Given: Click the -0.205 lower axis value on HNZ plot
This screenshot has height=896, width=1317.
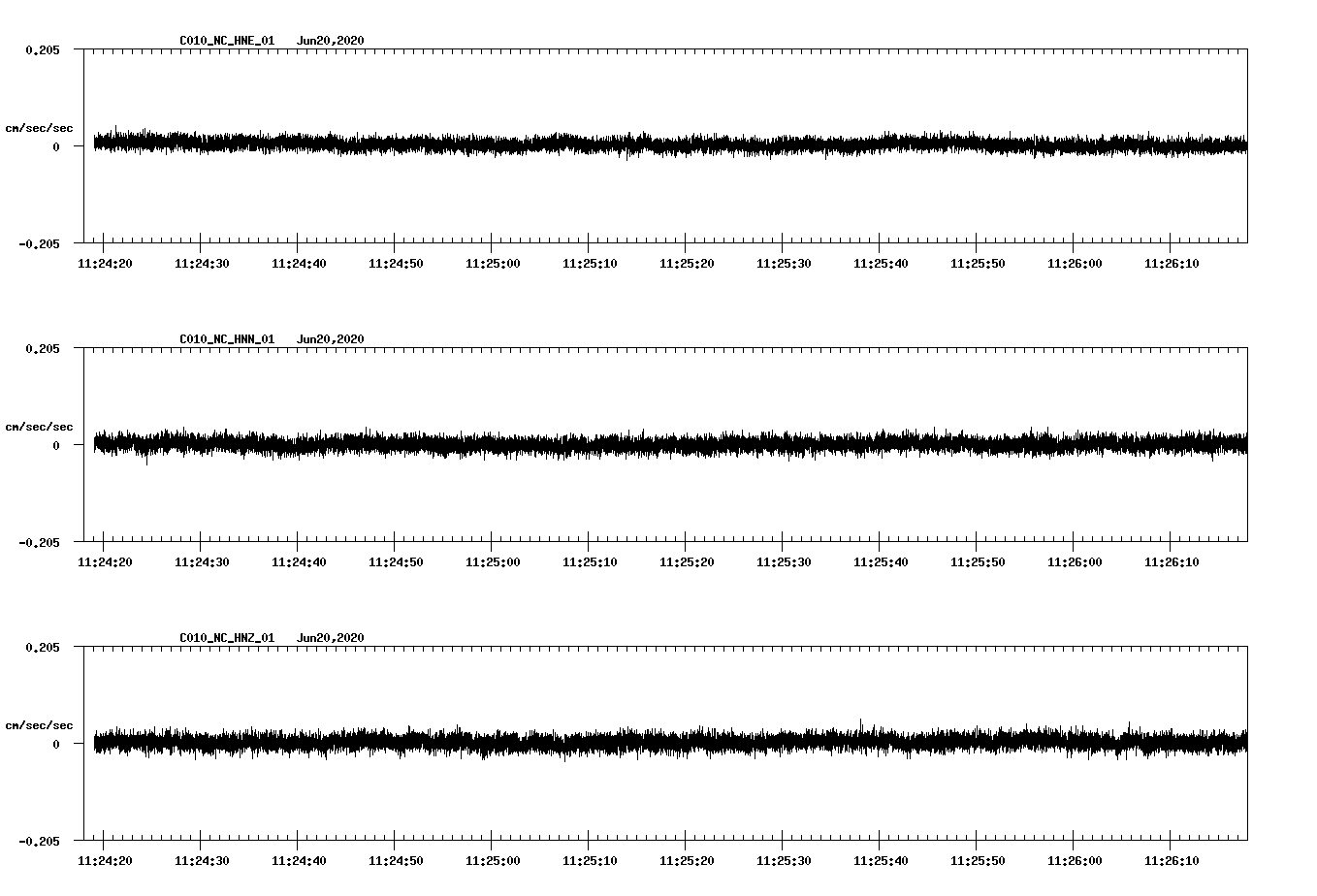Looking at the screenshot, I should 39,841.
